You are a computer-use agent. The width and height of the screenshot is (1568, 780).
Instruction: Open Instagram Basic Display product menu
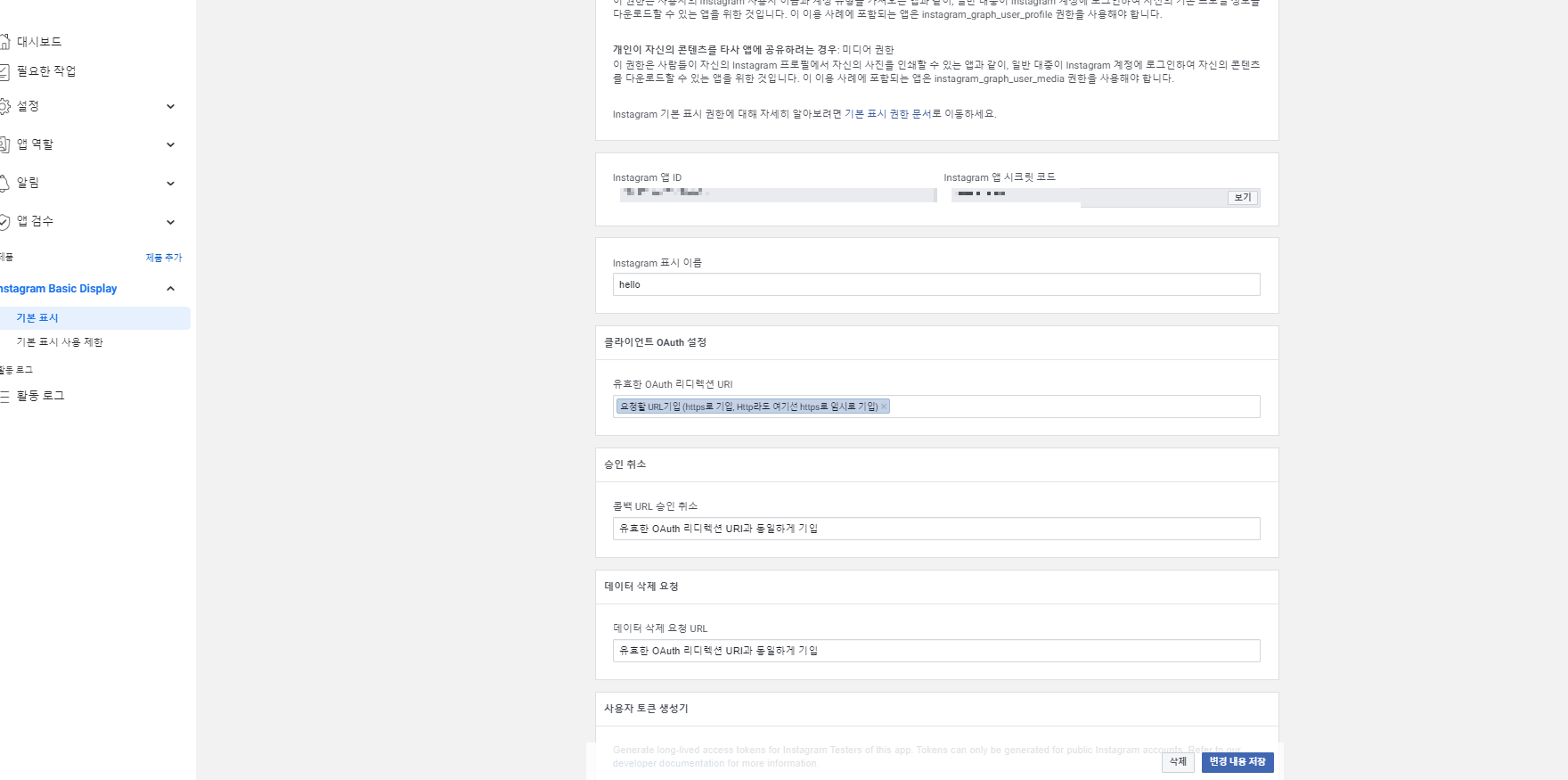(59, 289)
